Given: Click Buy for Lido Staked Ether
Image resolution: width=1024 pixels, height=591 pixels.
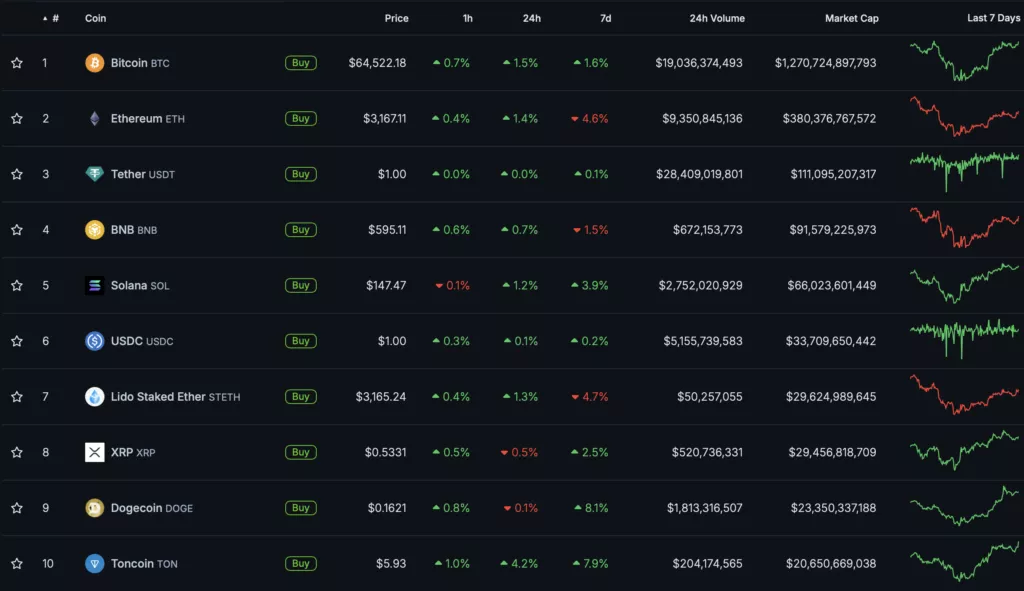Looking at the screenshot, I should 300,396.
